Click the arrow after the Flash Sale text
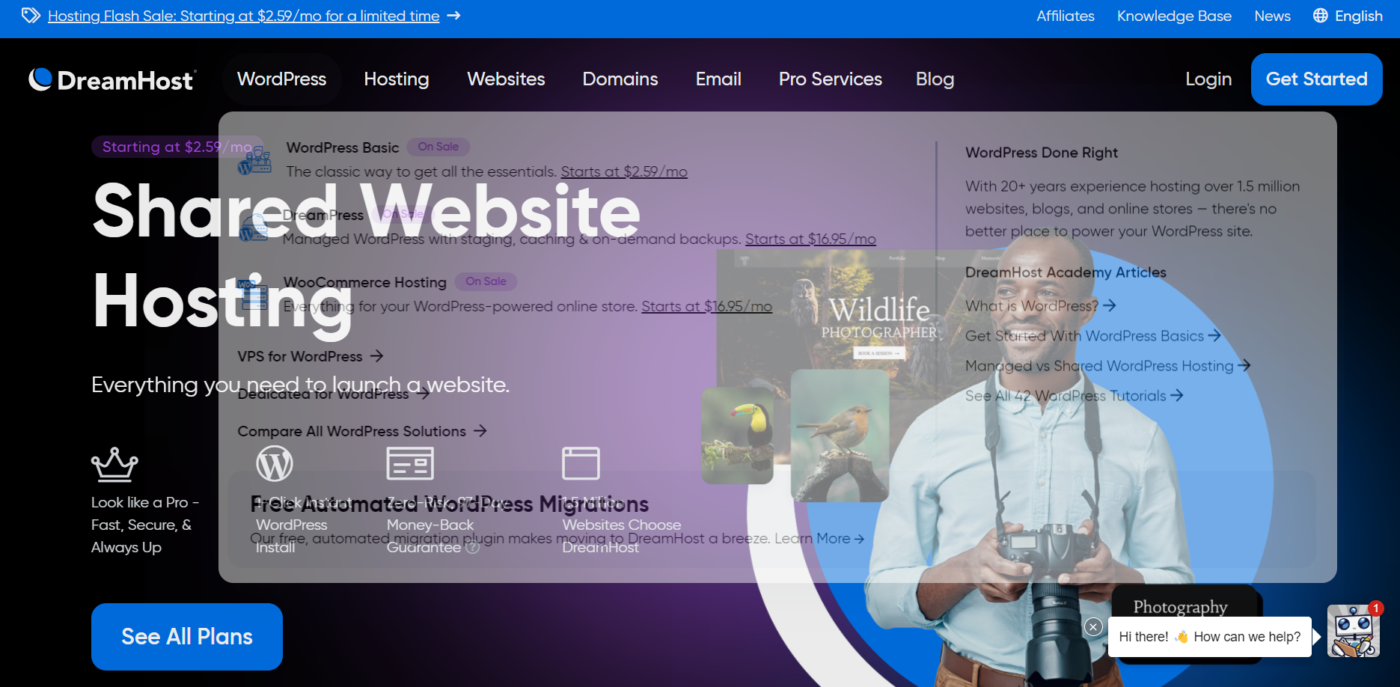 pos(454,16)
